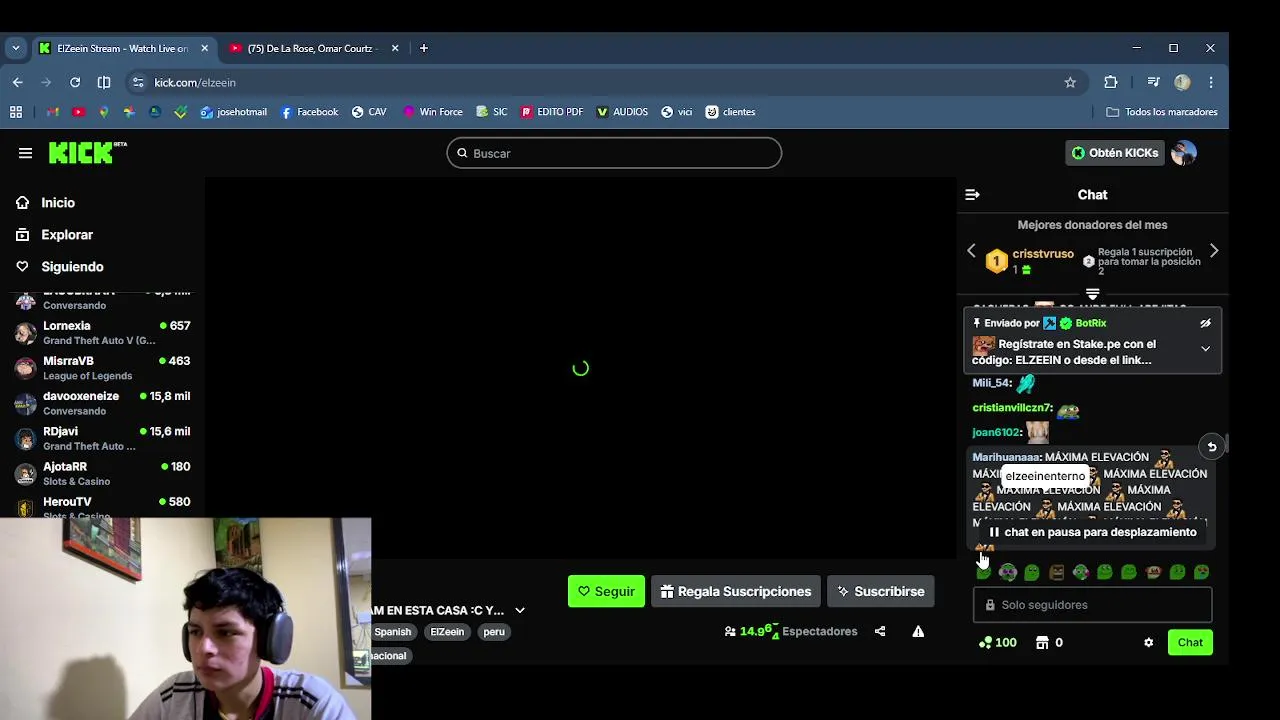1280x720 pixels.
Task: Click the Mili_54 username in chat
Action: tap(991, 383)
